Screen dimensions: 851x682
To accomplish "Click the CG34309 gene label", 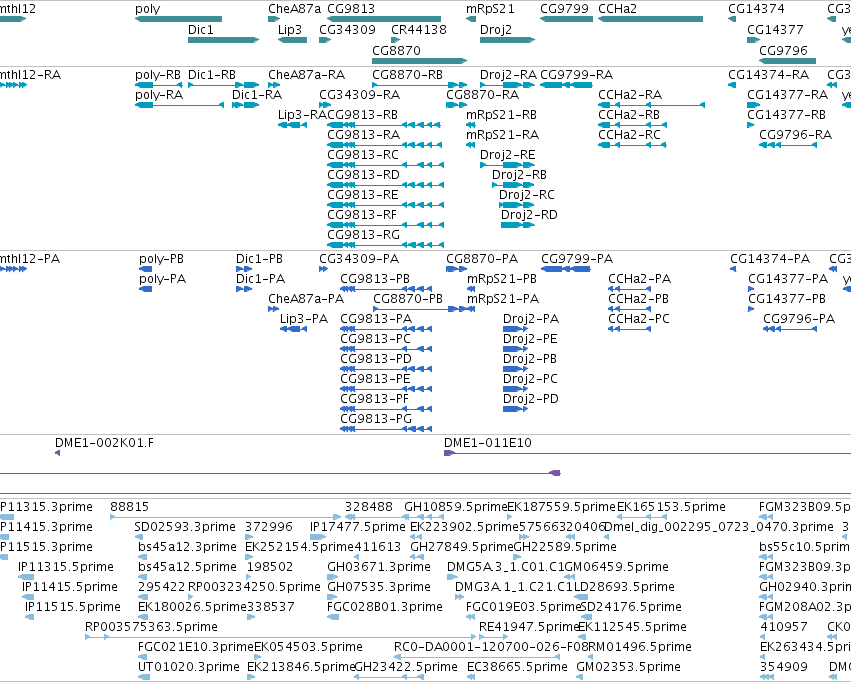I will point(347,29).
